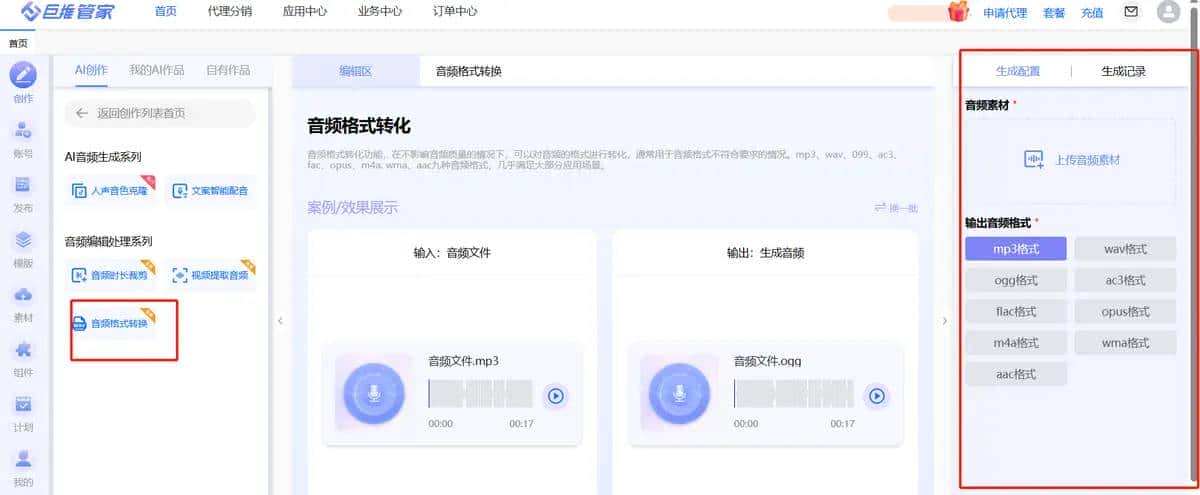Click the 音频格式转化 heading text
The image size is (1200, 495).
pos(359,126)
